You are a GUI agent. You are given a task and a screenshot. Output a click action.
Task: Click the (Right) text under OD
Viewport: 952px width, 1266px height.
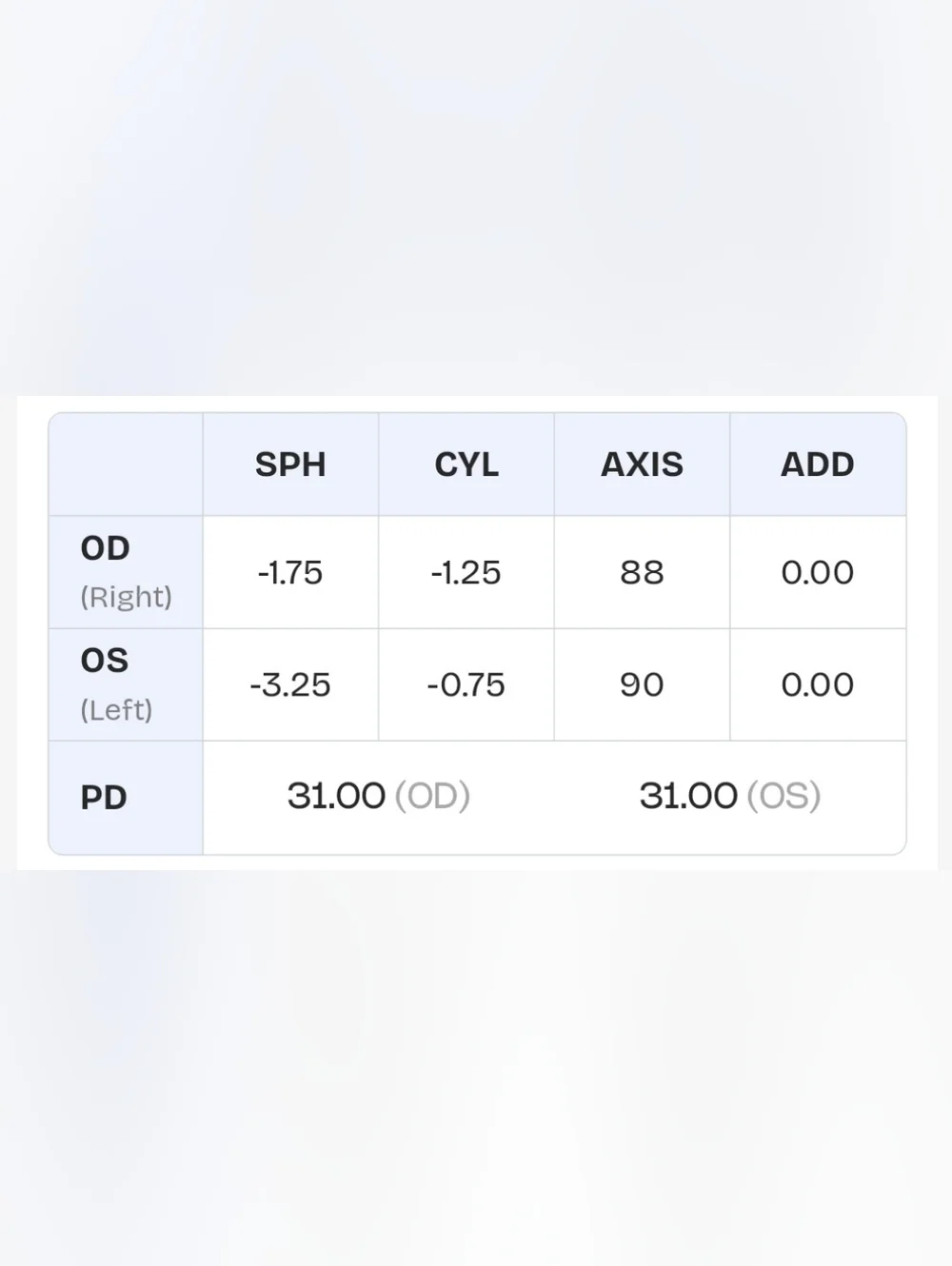[126, 597]
